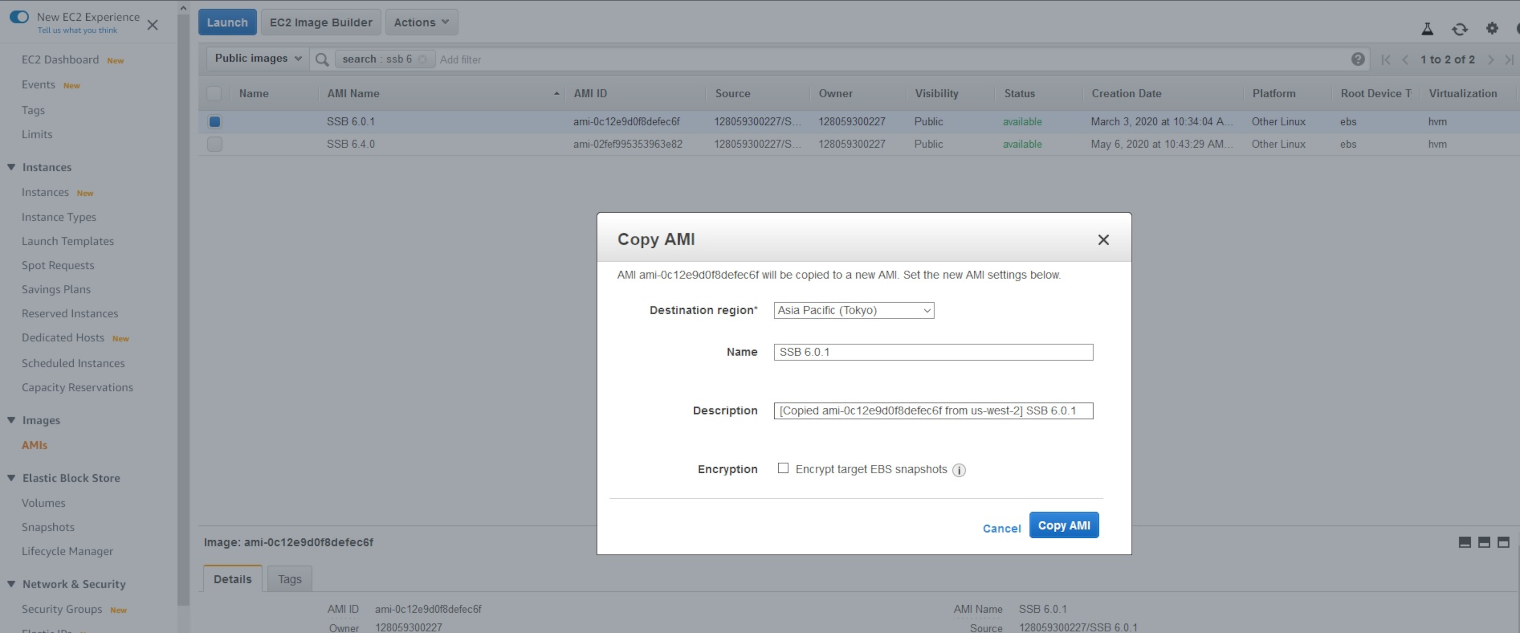Toggle the New EC2 Experience switch
The image size is (1520, 633).
point(19,17)
